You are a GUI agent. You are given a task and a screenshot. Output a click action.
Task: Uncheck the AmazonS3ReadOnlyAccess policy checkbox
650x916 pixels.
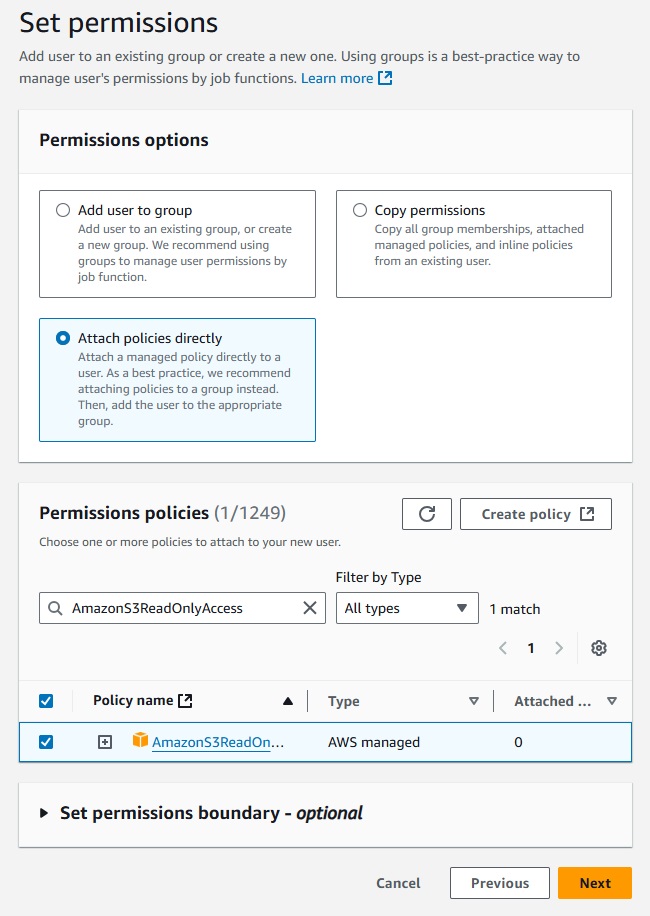[x=46, y=742]
